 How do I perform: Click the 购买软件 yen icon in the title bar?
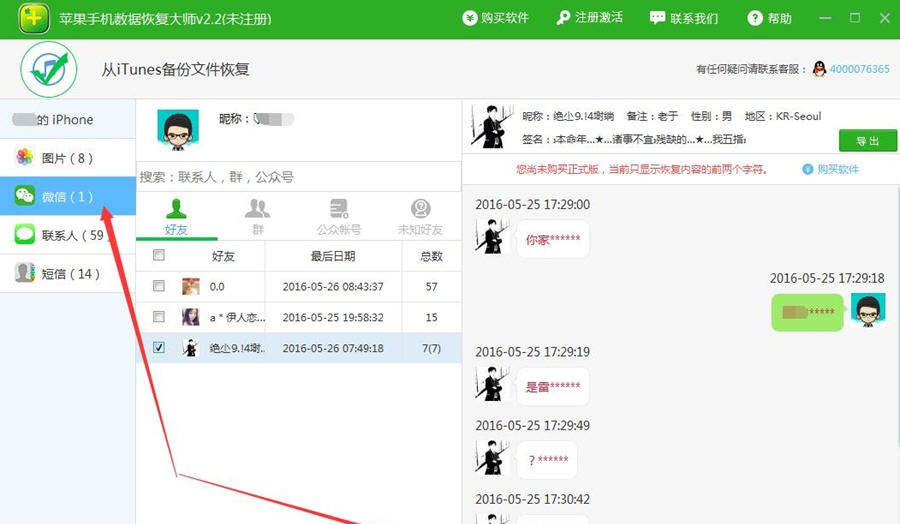coord(470,18)
